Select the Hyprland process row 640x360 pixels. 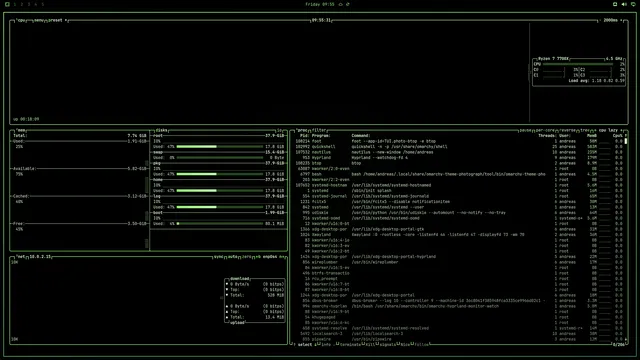coord(459,158)
